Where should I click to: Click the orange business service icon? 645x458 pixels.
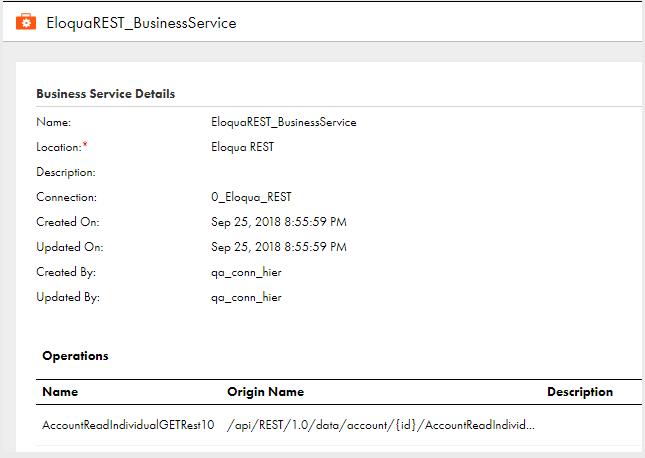(x=26, y=22)
